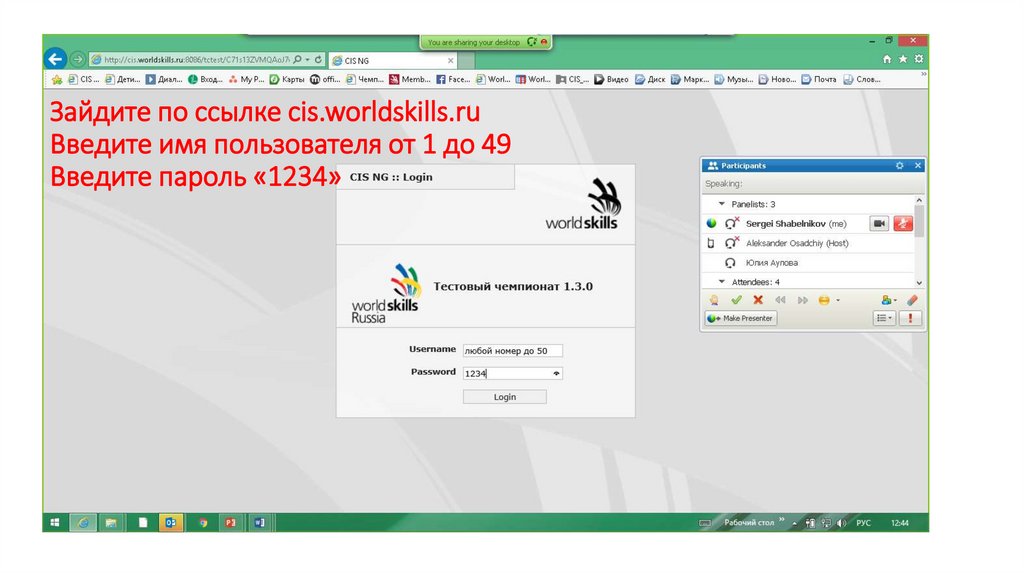Go to the browser Home icon
This screenshot has height=574, width=1024.
(887, 59)
